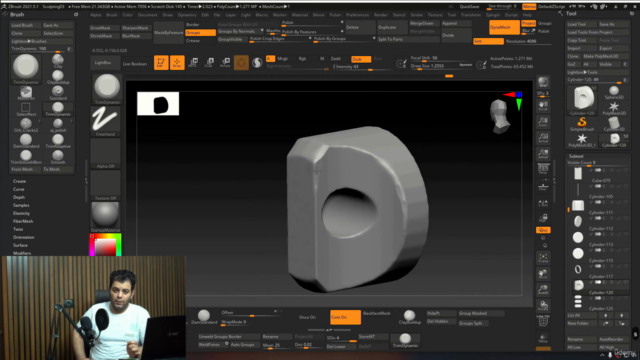Screen dimensions: 640x360
Task: Select the Smooth brush icon
Action: coord(58,157)
